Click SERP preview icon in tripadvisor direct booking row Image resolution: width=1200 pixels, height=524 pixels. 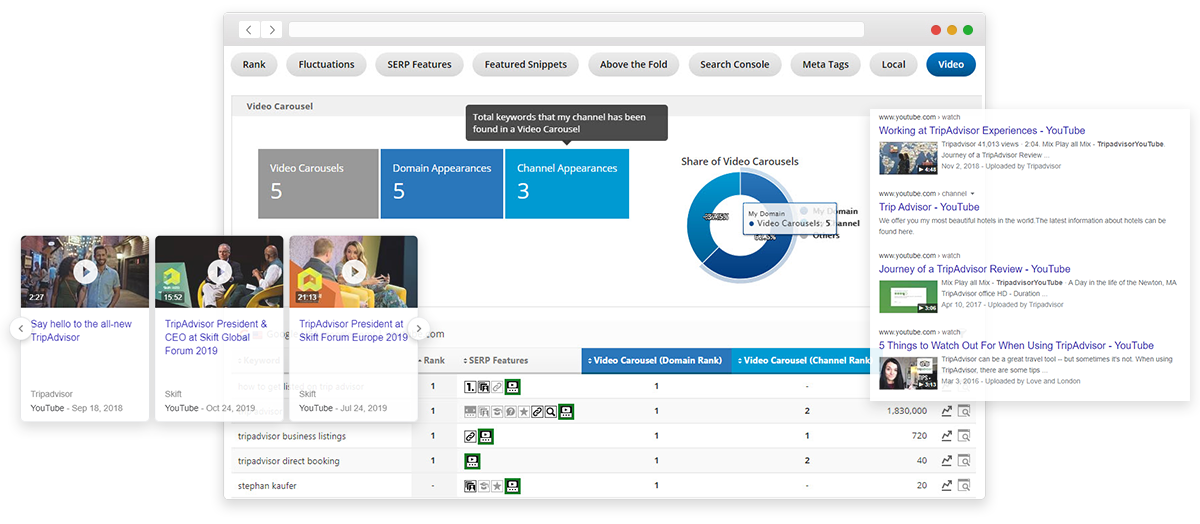[964, 461]
